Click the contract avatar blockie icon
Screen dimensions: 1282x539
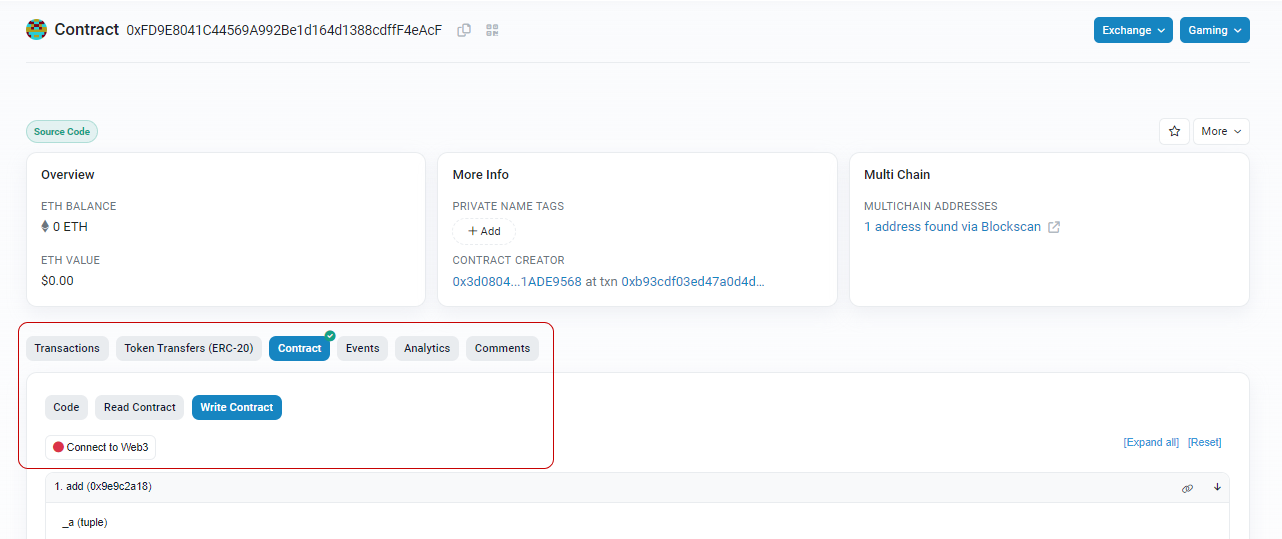pos(37,30)
